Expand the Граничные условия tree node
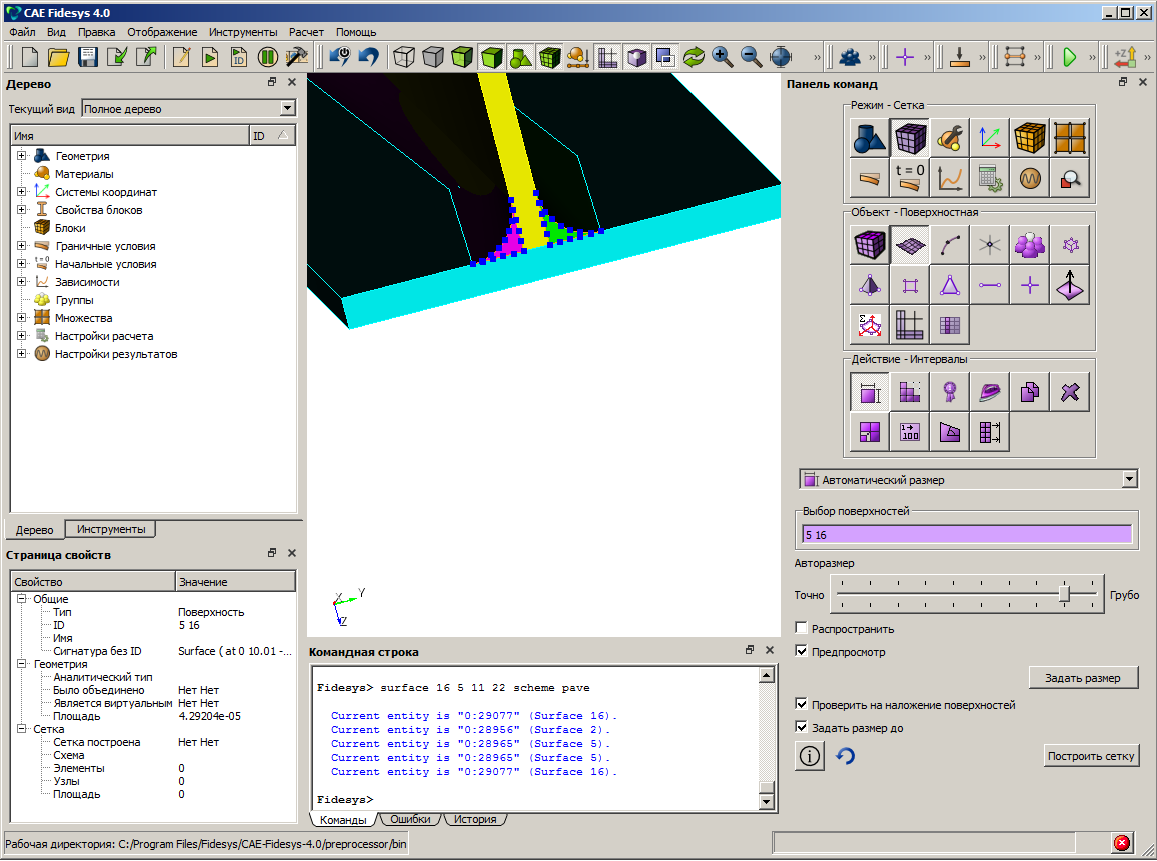1157x861 pixels. pos(21,246)
